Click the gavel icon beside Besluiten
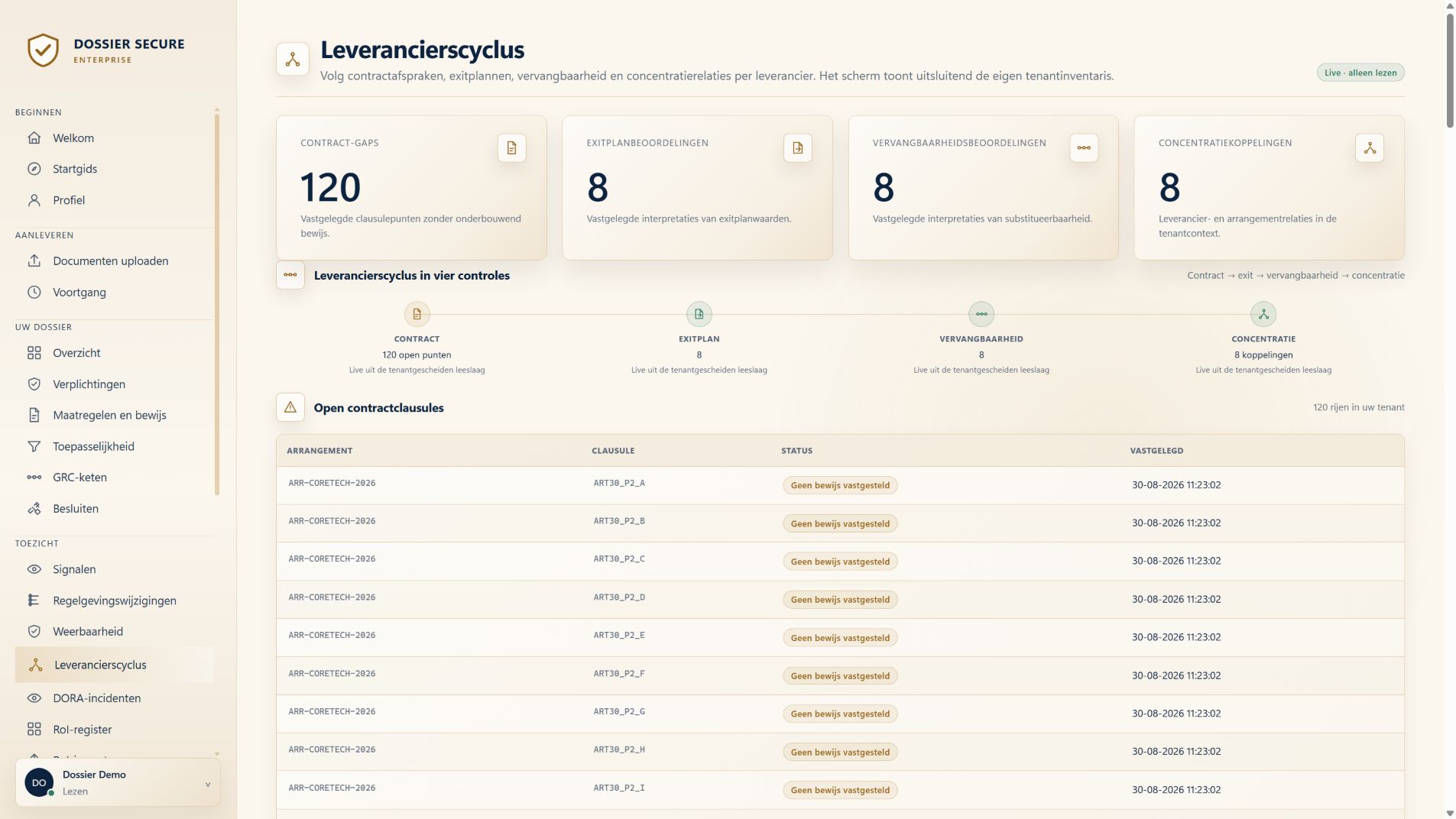 coord(34,509)
